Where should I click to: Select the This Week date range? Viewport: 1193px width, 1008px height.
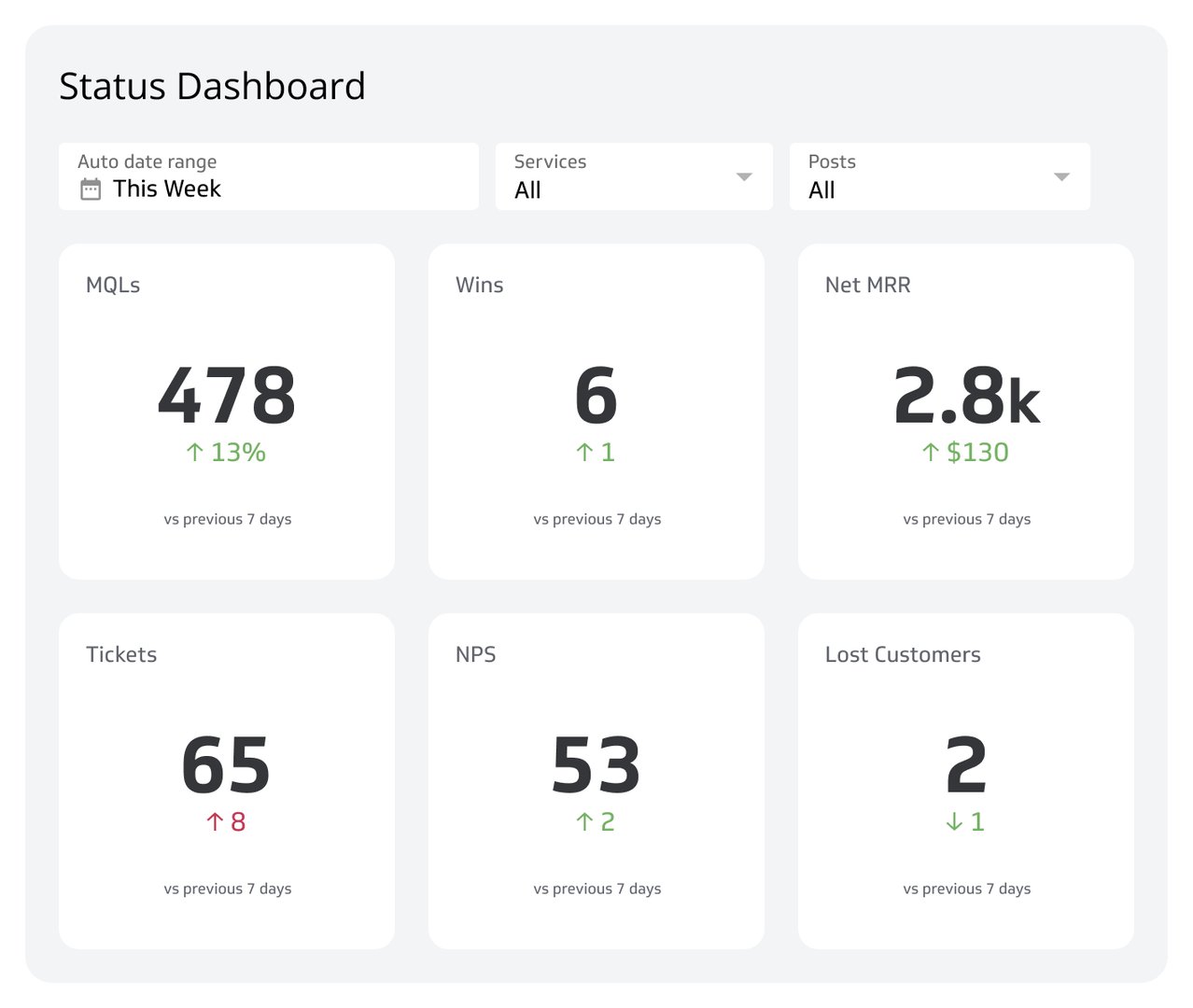(x=166, y=189)
